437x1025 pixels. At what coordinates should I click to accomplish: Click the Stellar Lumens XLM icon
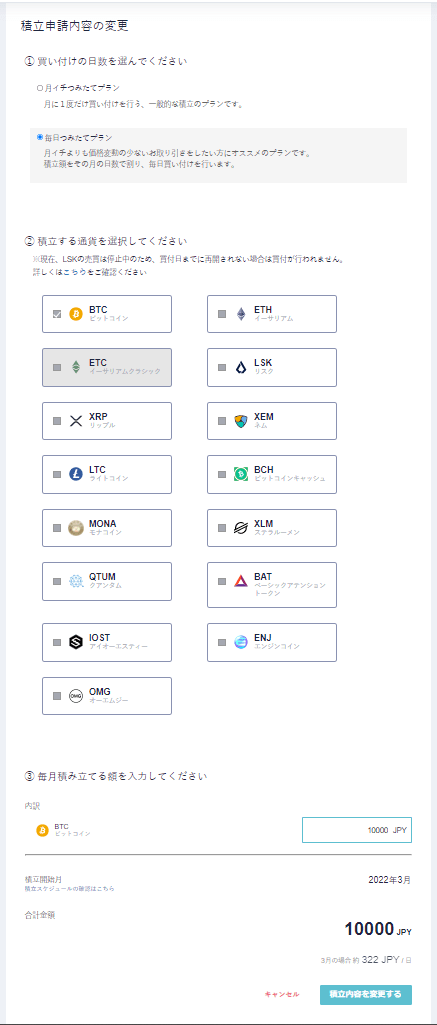241,528
